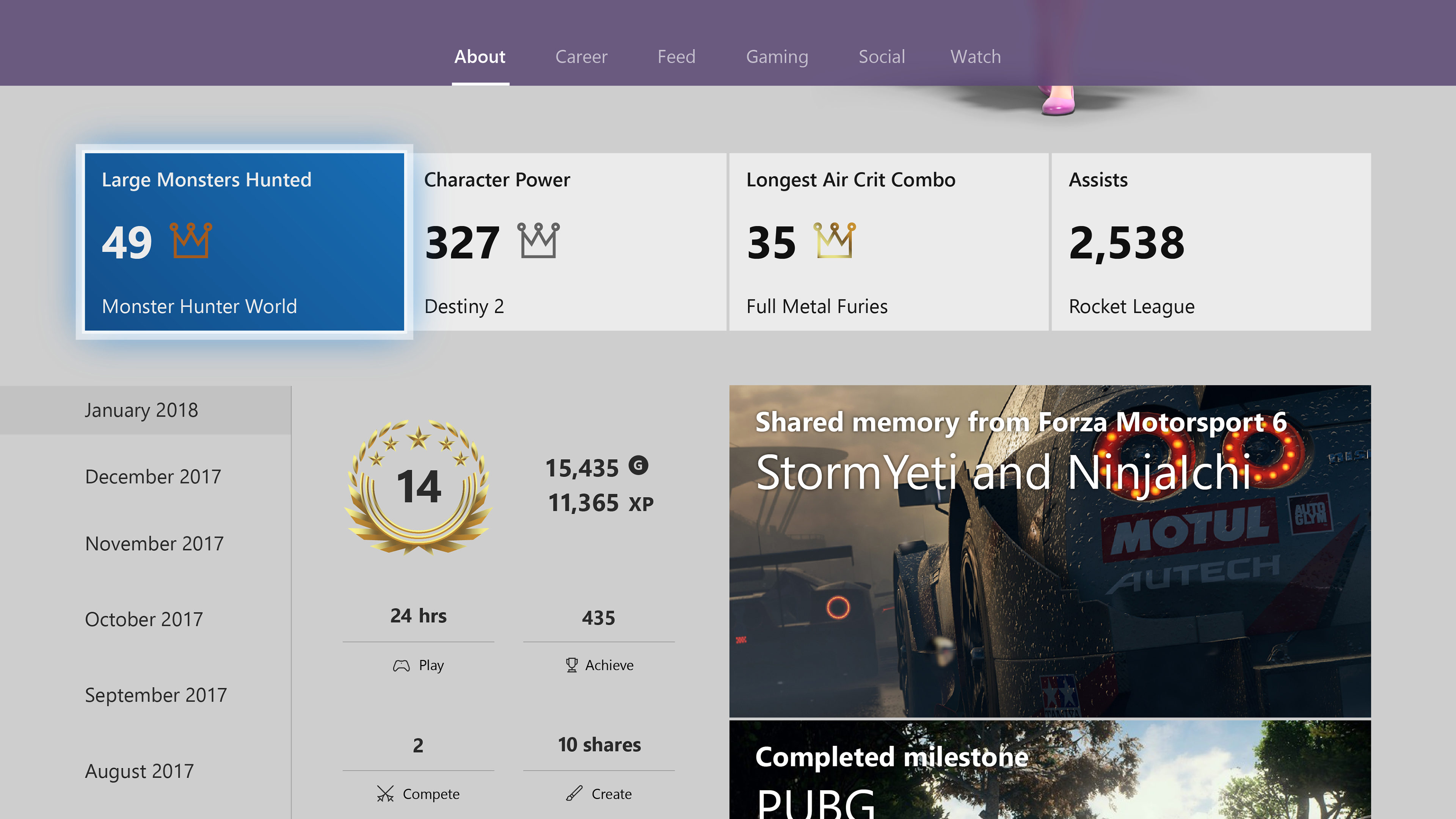The height and width of the screenshot is (819, 1456).
Task: Select August 2017 in month list
Action: (139, 772)
